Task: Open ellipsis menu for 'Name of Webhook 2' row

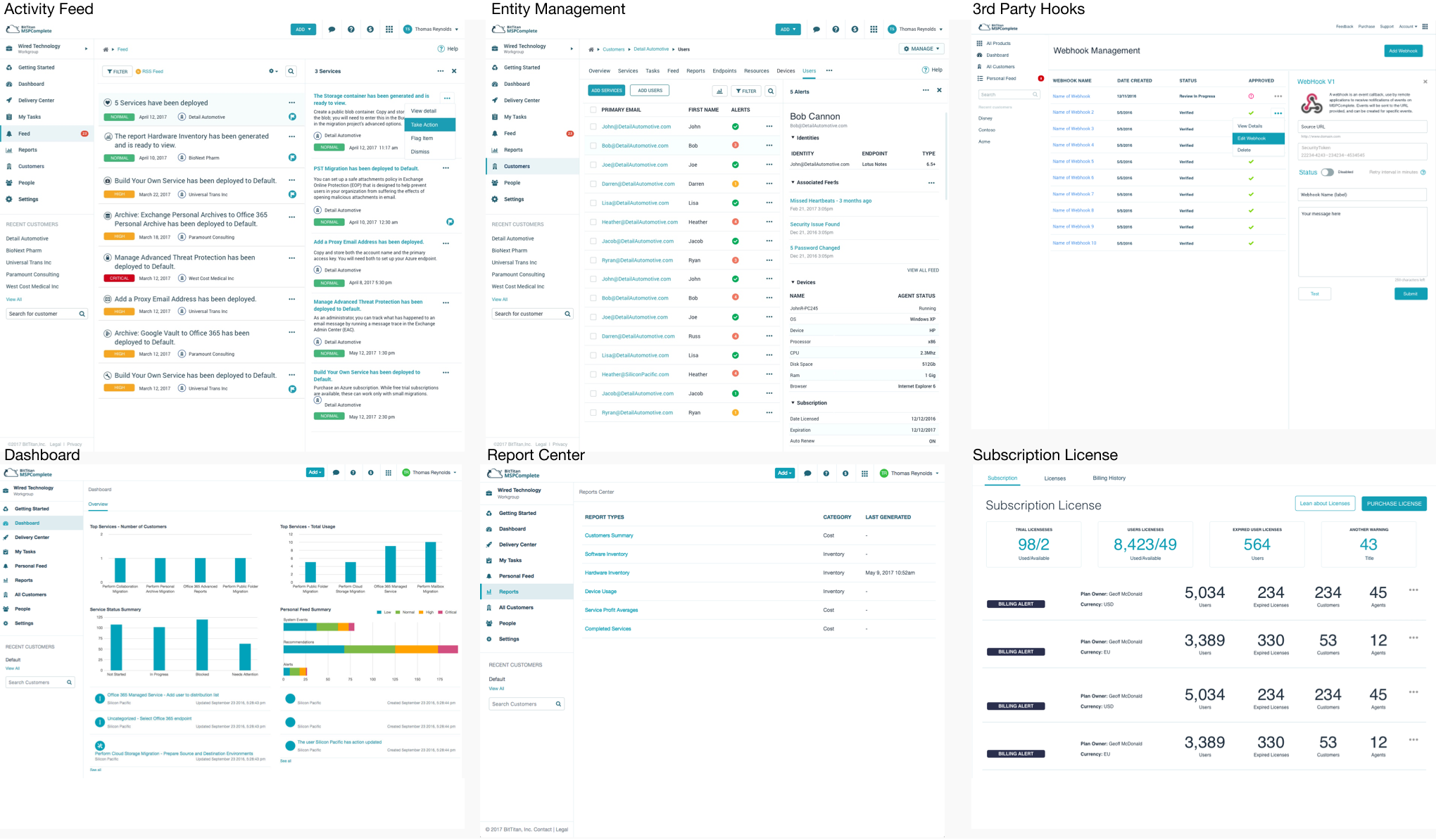Action: point(1278,113)
